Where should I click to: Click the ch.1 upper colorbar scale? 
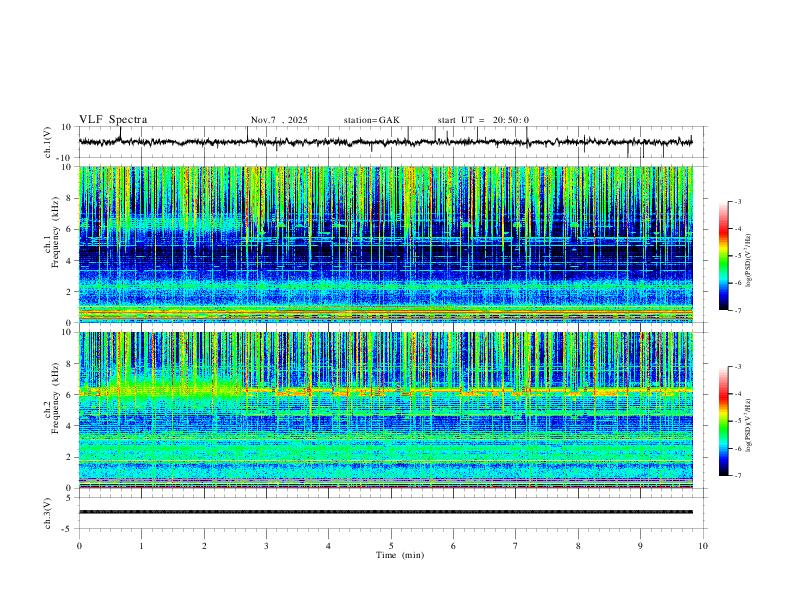pyautogui.click(x=724, y=256)
